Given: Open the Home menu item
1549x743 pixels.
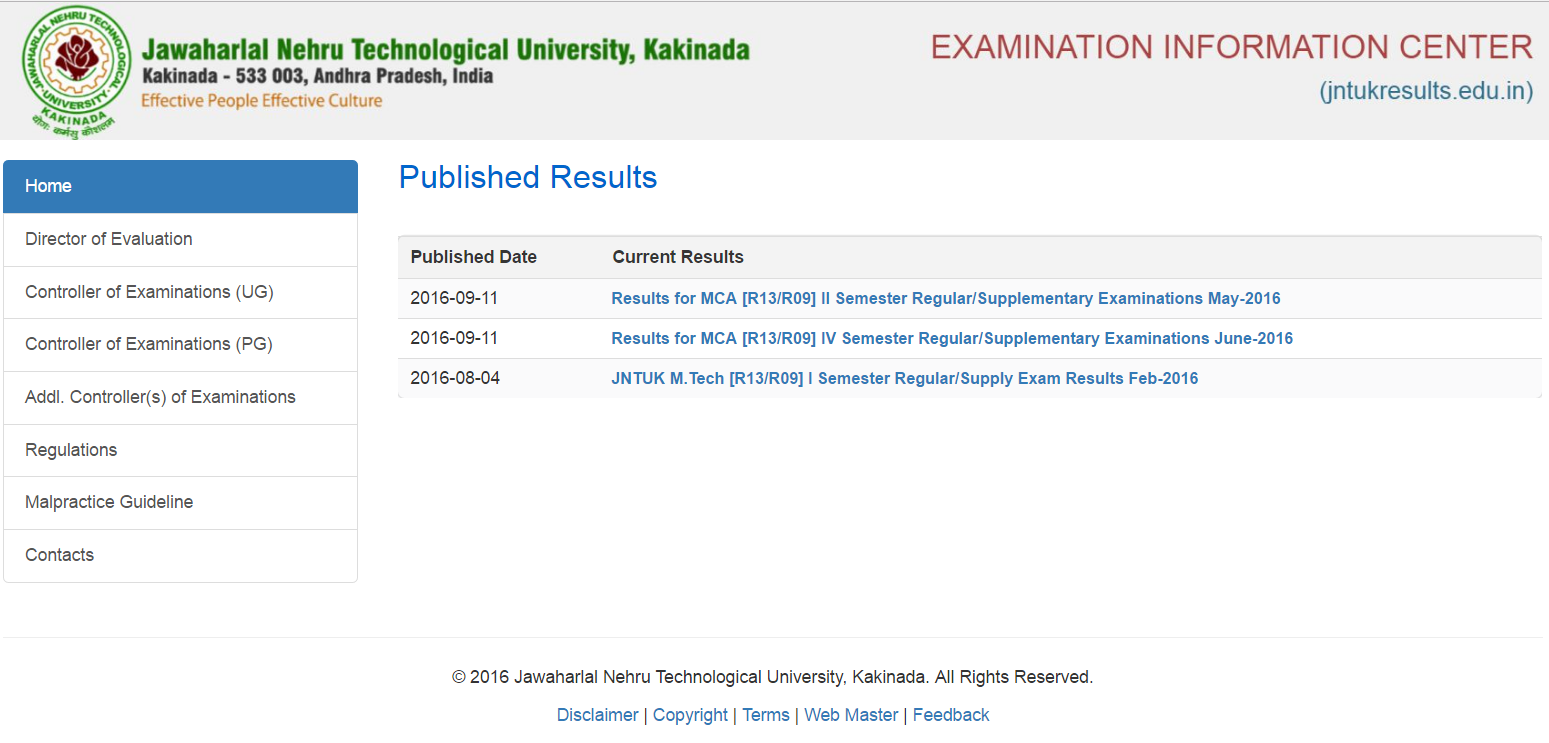Looking at the screenshot, I should (180, 186).
